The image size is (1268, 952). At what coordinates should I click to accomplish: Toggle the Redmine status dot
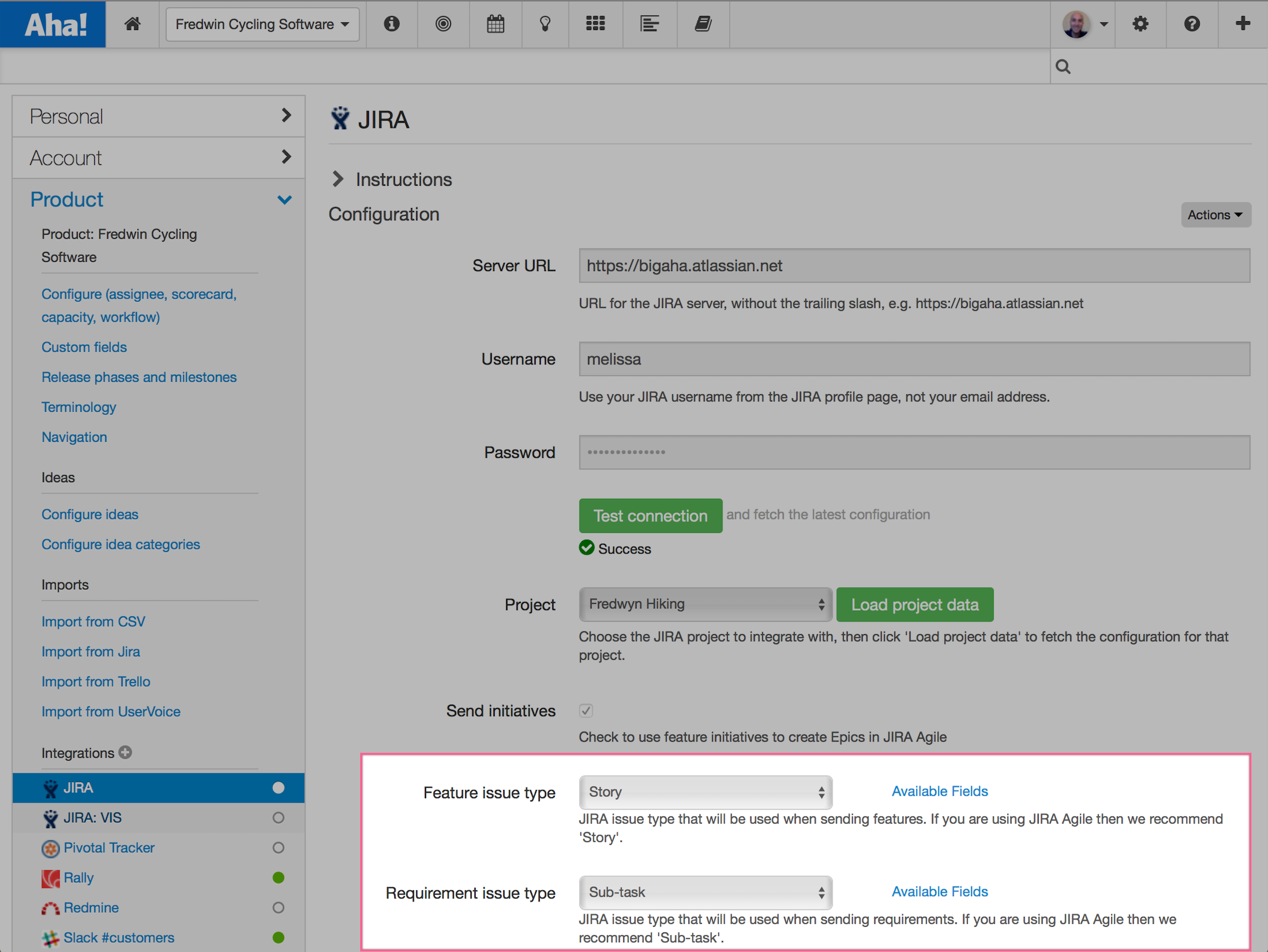click(278, 908)
